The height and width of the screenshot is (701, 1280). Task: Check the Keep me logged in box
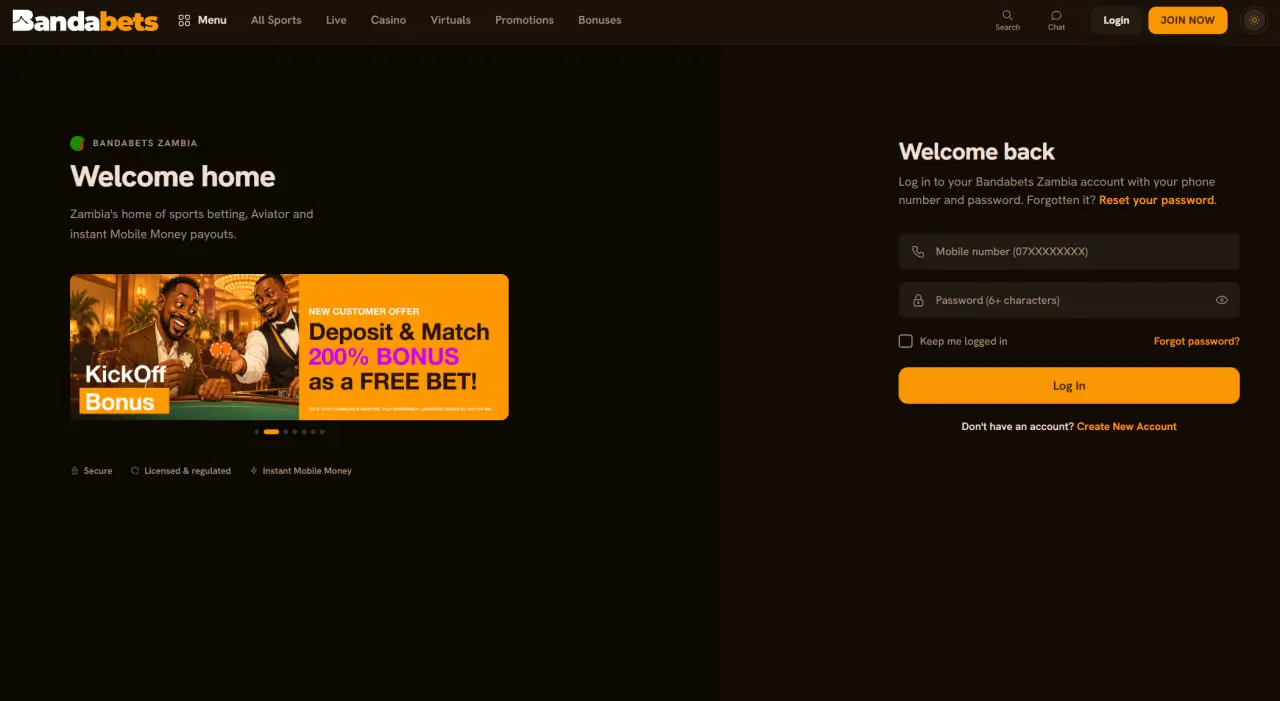click(x=905, y=341)
